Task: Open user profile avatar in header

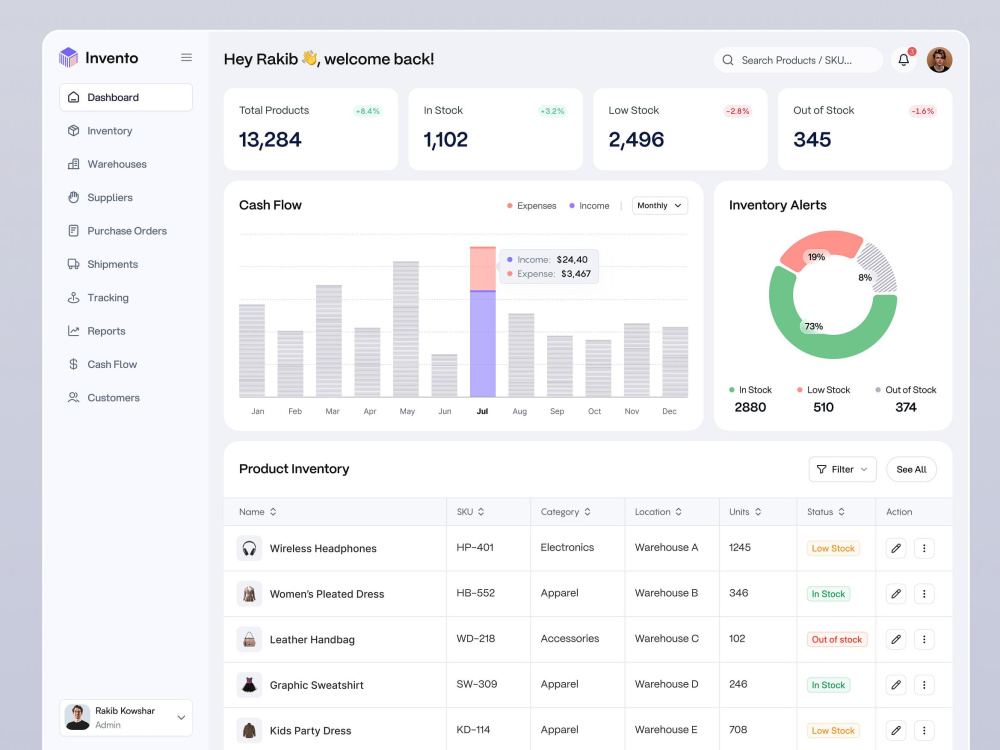Action: [x=939, y=60]
